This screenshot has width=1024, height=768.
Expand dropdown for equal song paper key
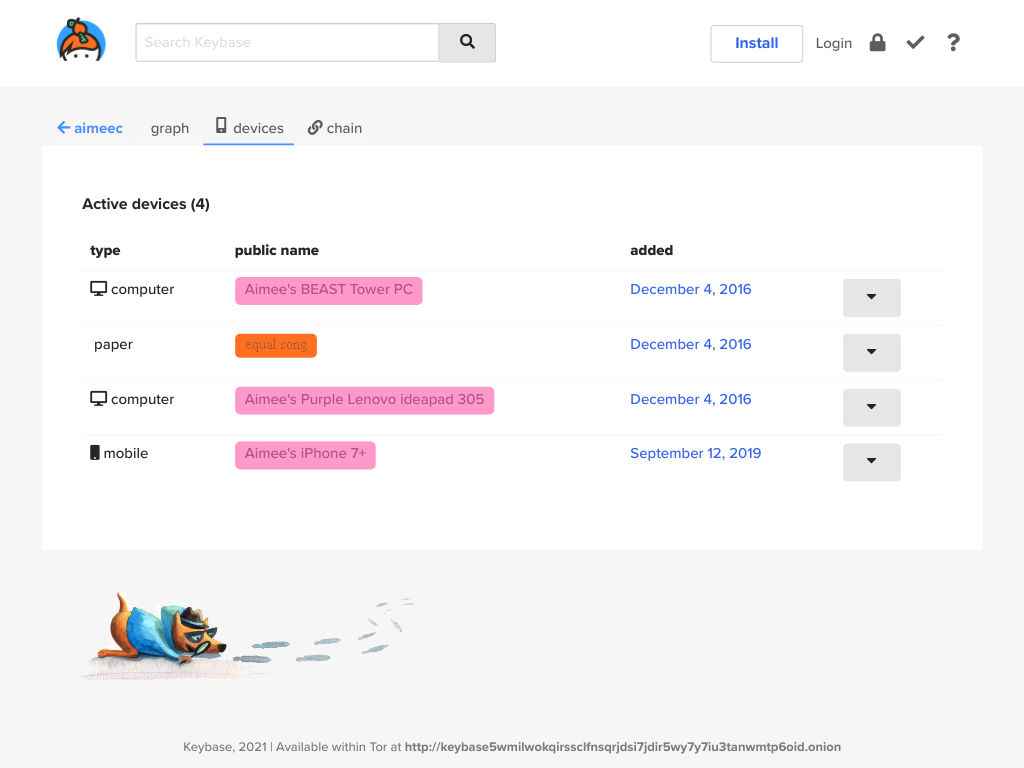(871, 352)
